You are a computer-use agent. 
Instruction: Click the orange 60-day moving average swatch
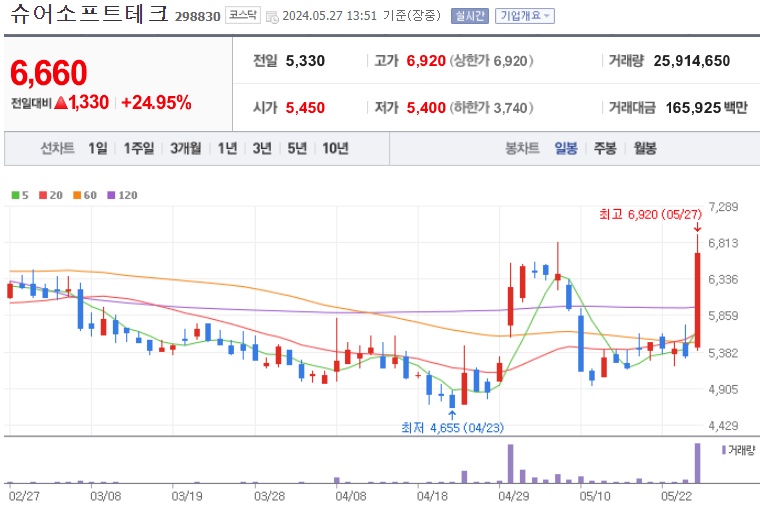(77, 195)
